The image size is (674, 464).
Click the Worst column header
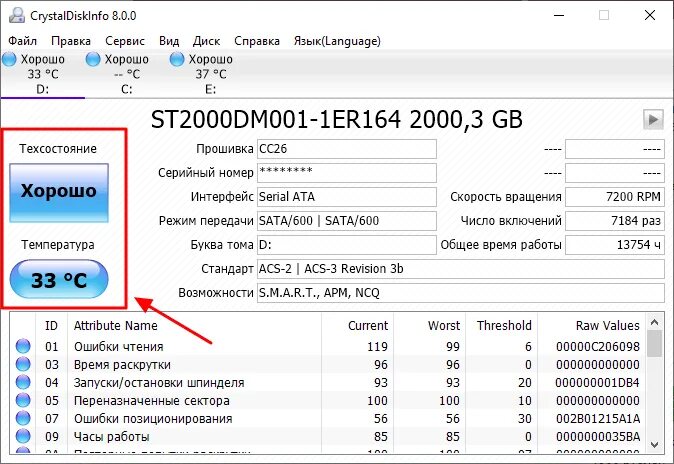click(x=429, y=326)
